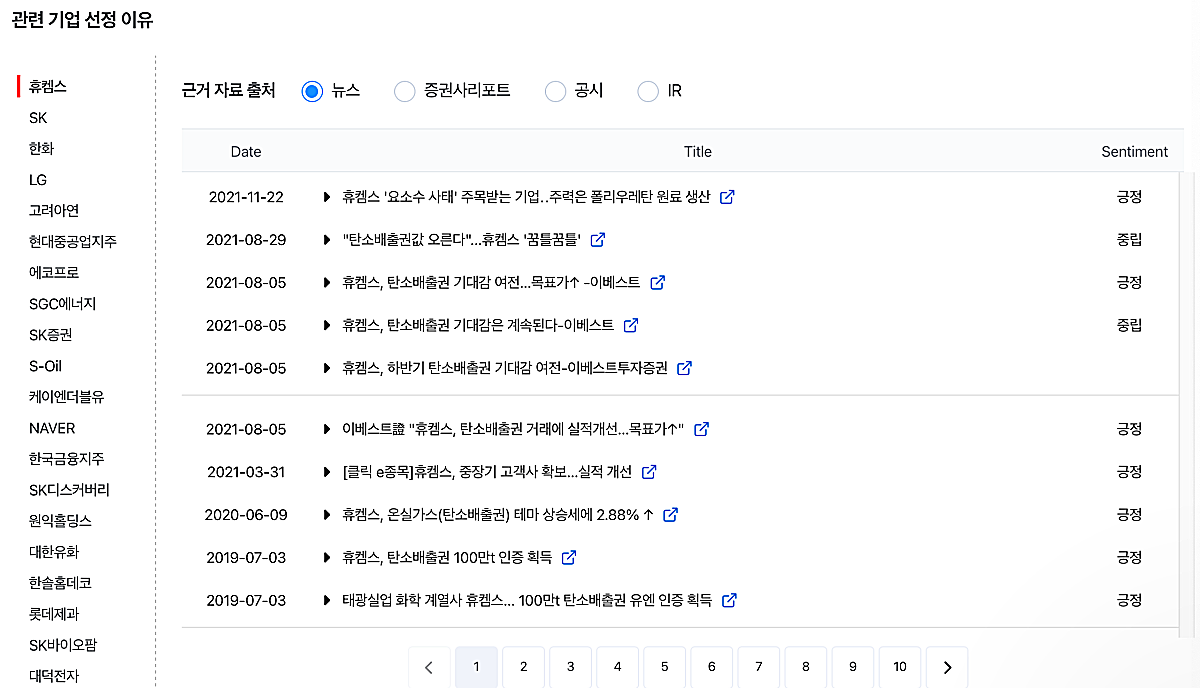This screenshot has height=688, width=1200.
Task: Select LG in the company list
Action: click(38, 180)
